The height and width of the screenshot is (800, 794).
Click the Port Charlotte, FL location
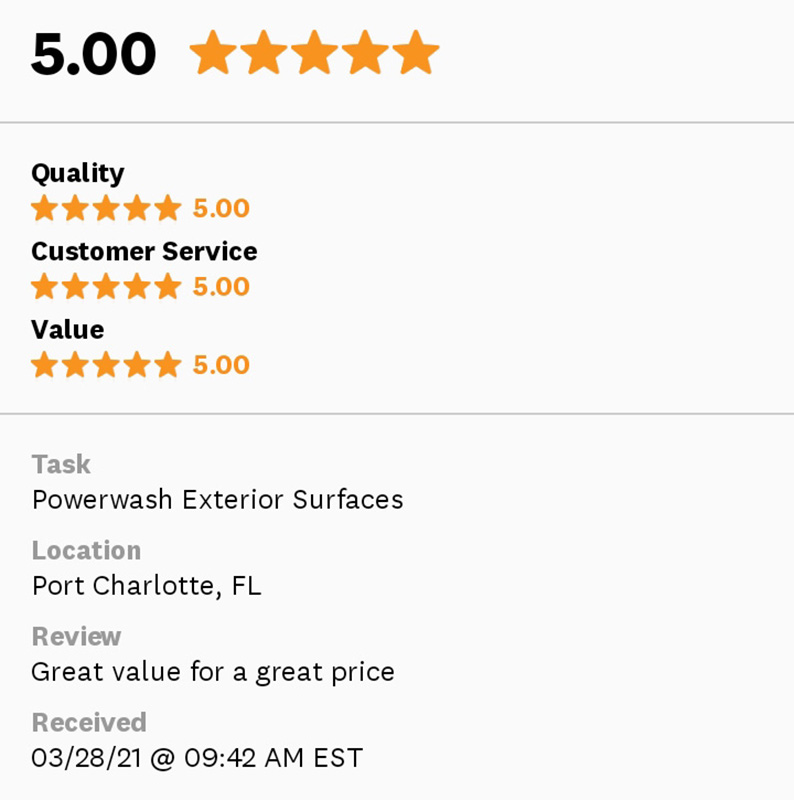click(x=146, y=585)
